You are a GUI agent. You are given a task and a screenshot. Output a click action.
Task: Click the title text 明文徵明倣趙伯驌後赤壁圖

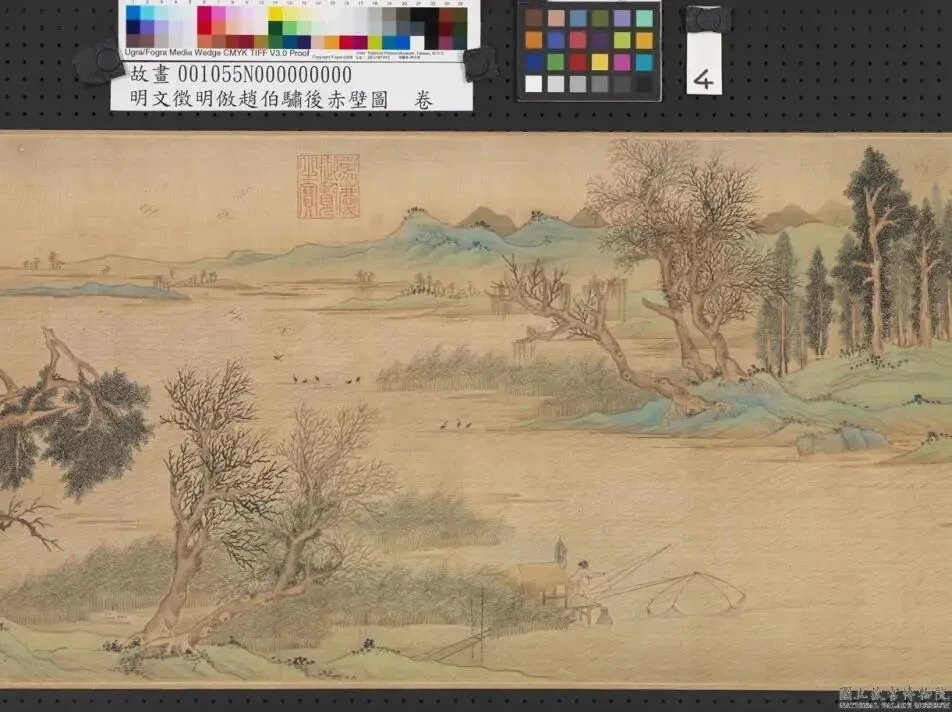(259, 100)
